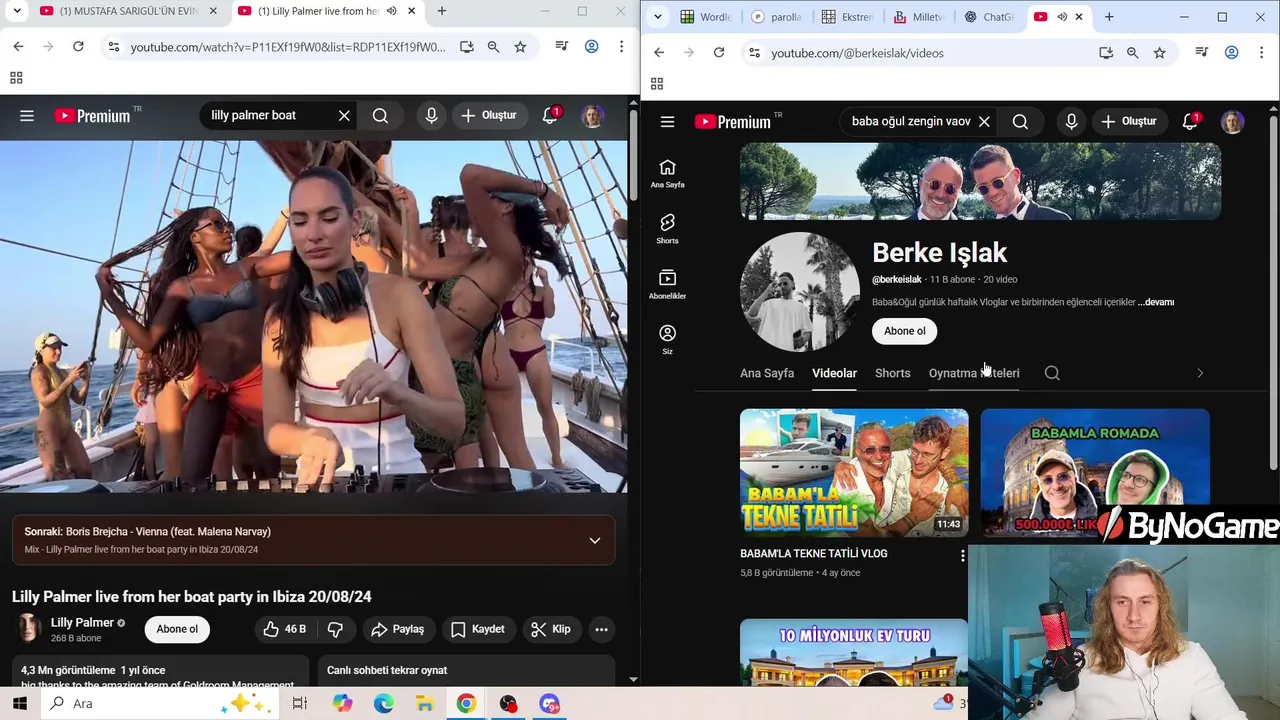The image size is (1280, 720).
Task: Open Chrome three-dot menu in left window
Action: (621, 47)
